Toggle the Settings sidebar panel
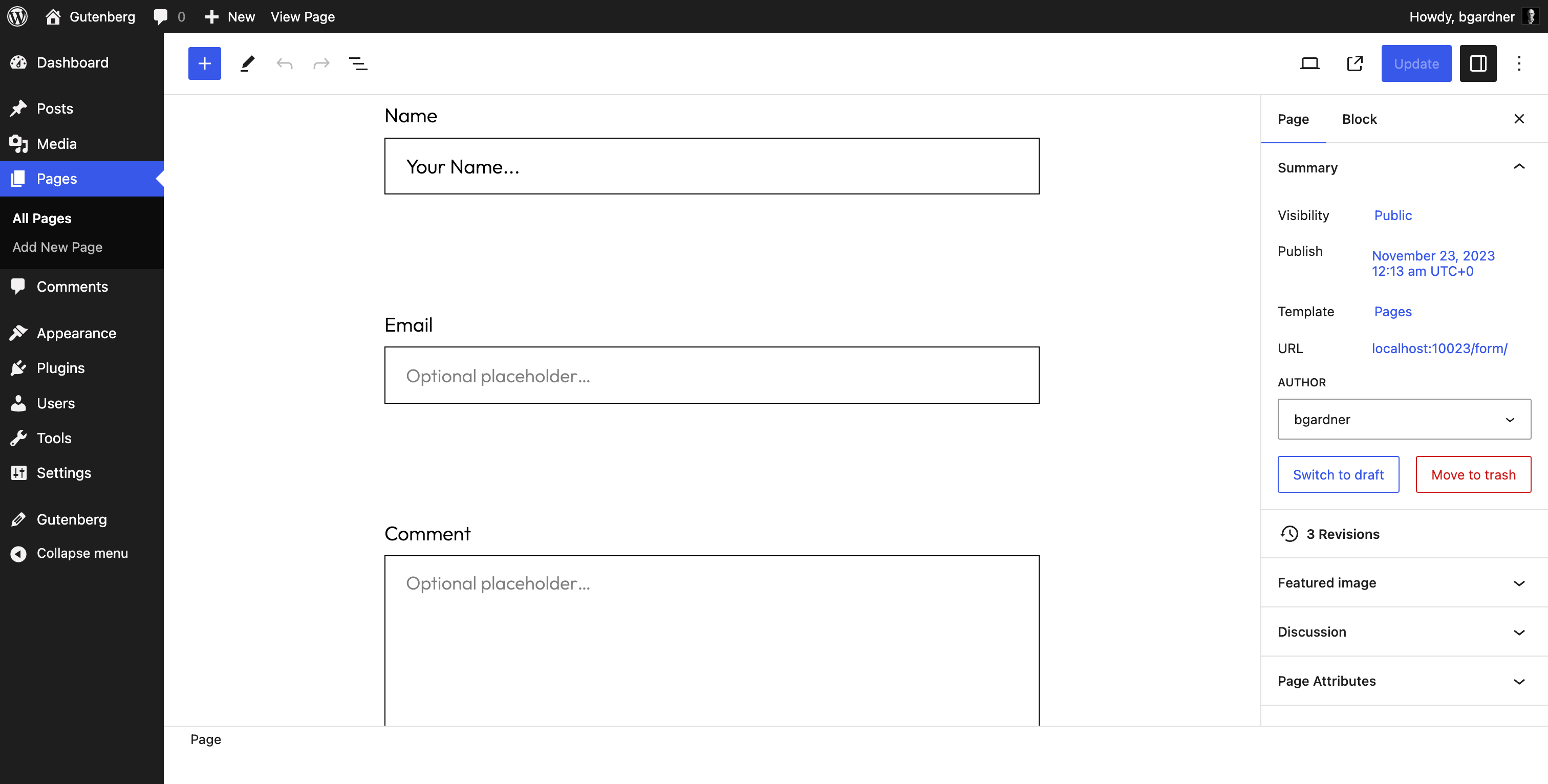 pyautogui.click(x=1478, y=63)
